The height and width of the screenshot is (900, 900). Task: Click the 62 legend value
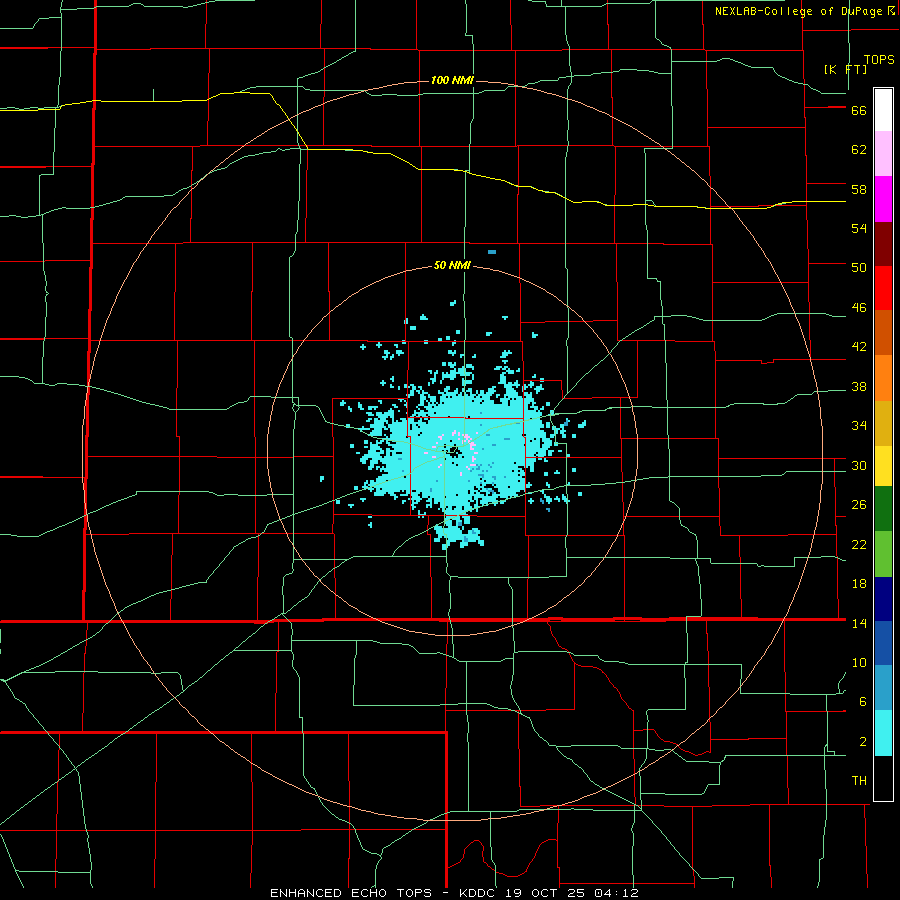(859, 150)
